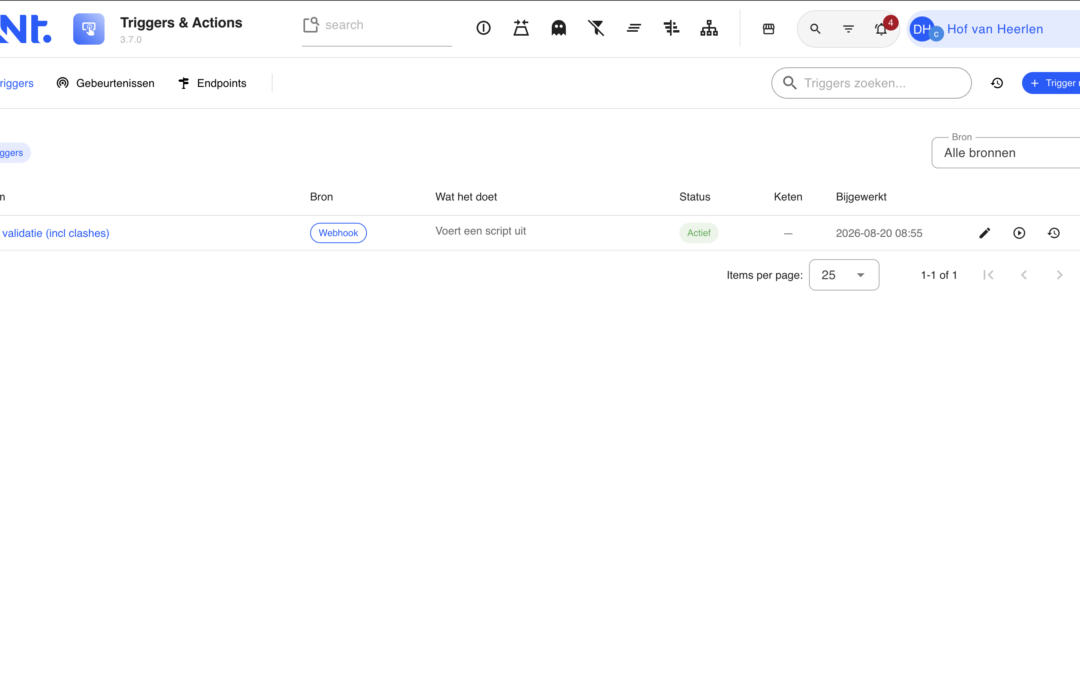Jump to the first page of results
Screen dimensions: 1080x675
[x=988, y=275]
